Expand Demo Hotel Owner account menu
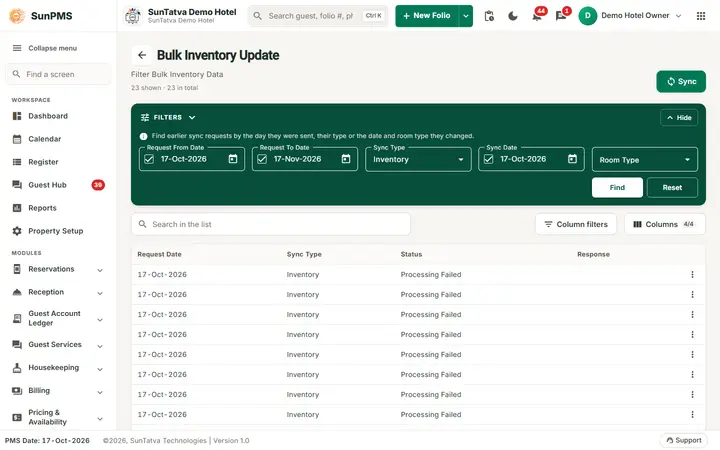The width and height of the screenshot is (720, 450). (x=678, y=16)
